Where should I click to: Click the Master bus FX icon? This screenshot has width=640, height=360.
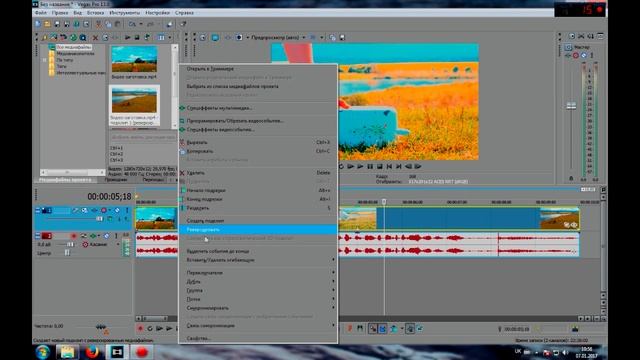point(568,55)
